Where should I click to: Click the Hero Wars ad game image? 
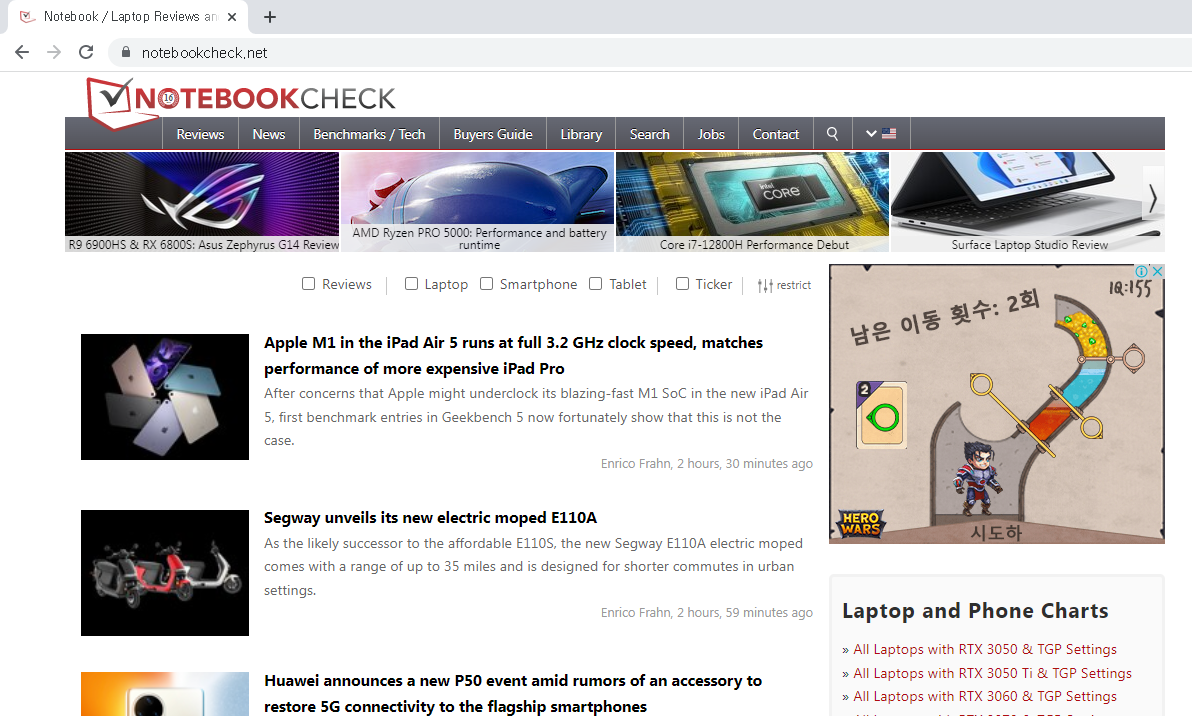997,404
